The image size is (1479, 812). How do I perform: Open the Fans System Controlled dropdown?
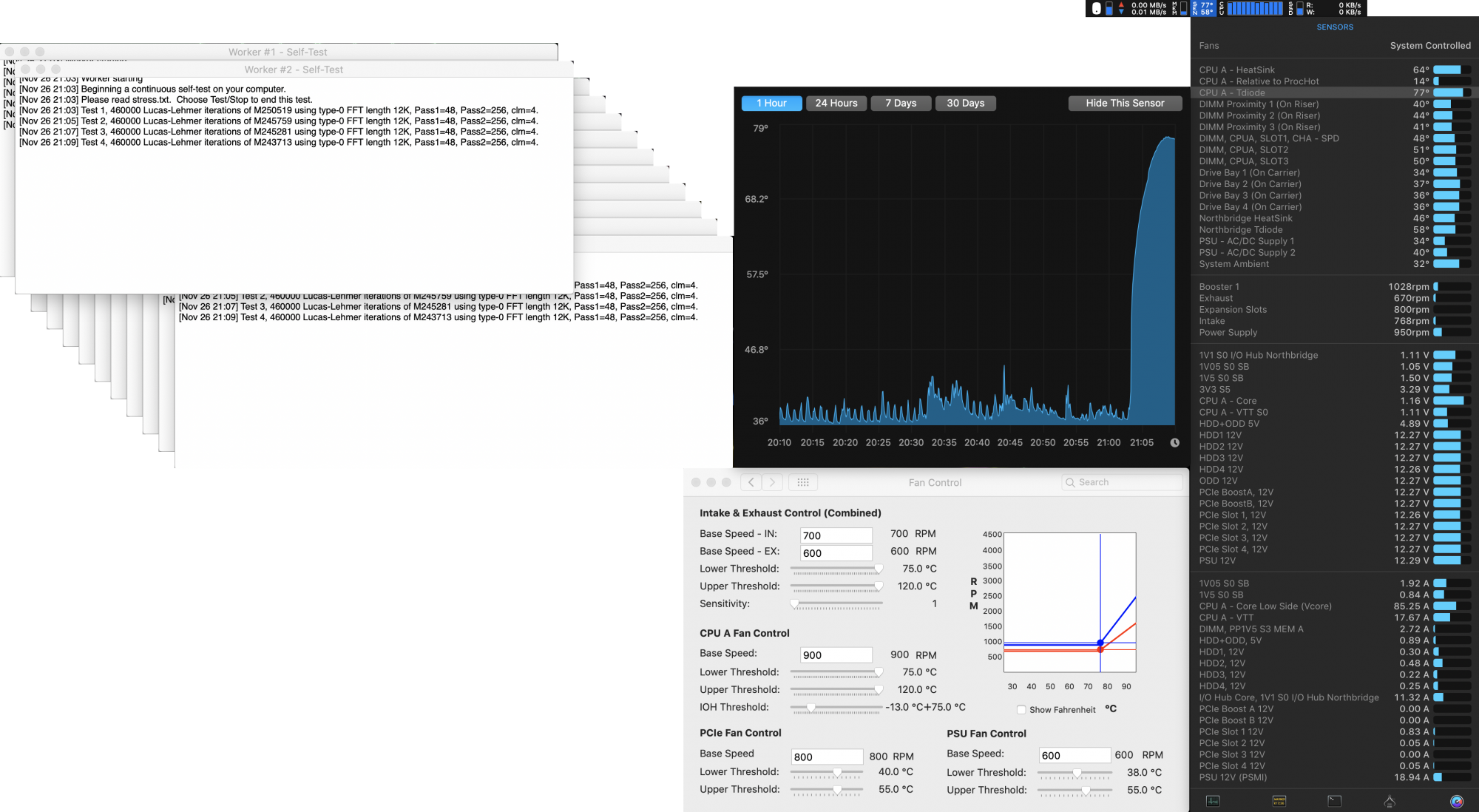click(1429, 46)
